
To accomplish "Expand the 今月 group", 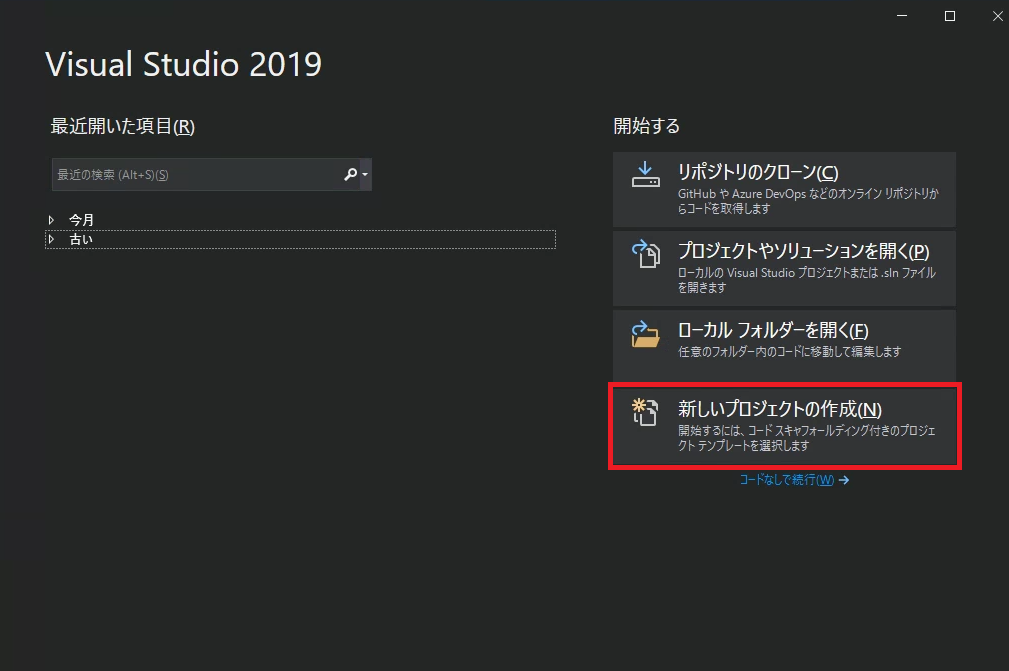I will (x=51, y=220).
